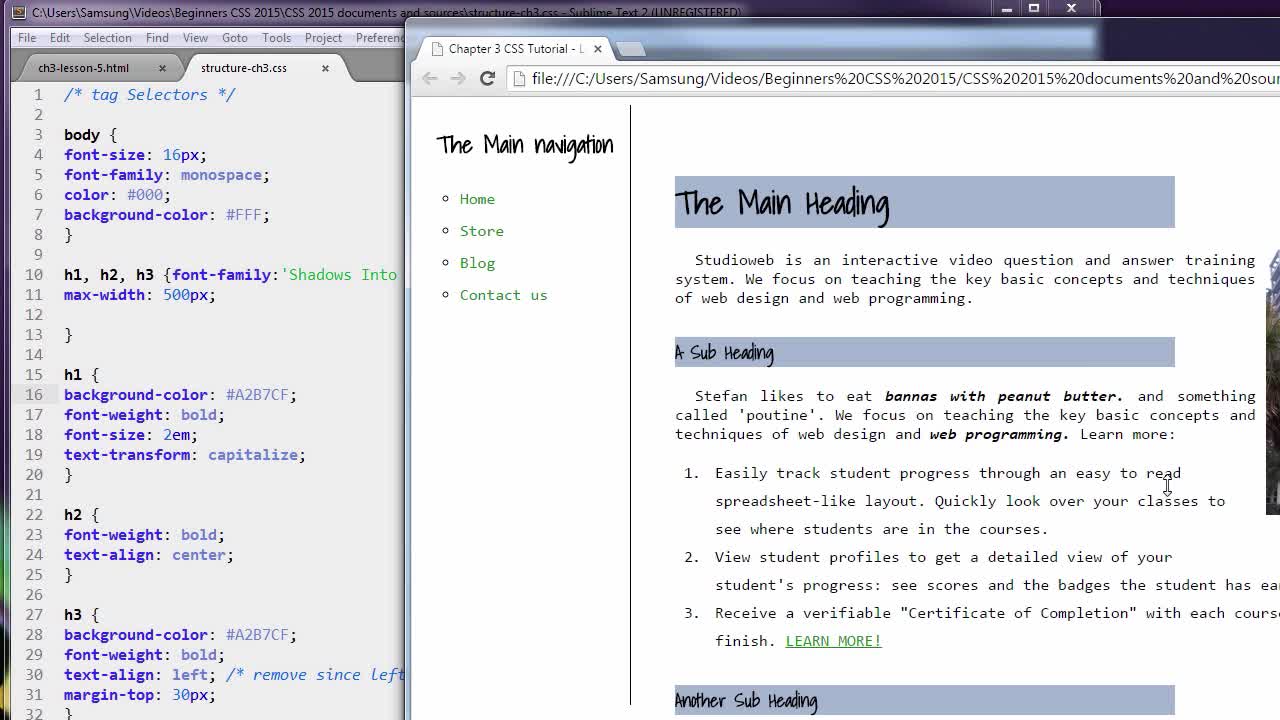Viewport: 1280px width, 720px height.
Task: Open the Project menu
Action: tap(323, 38)
